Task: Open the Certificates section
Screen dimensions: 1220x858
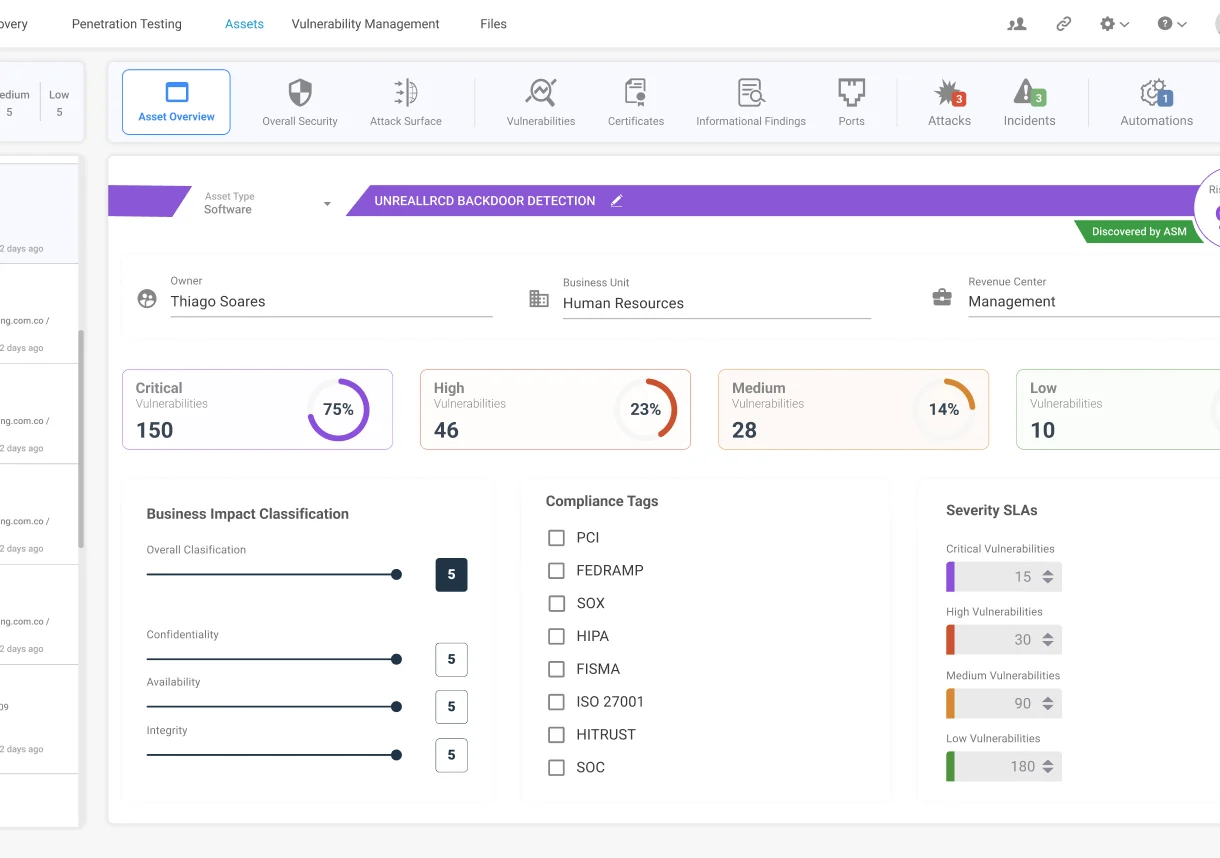Action: tap(636, 103)
